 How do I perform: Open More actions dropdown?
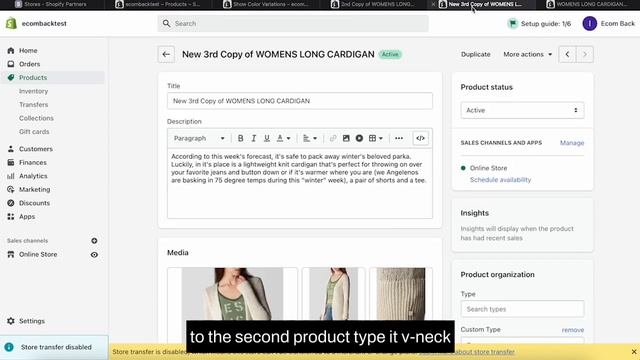click(x=527, y=54)
